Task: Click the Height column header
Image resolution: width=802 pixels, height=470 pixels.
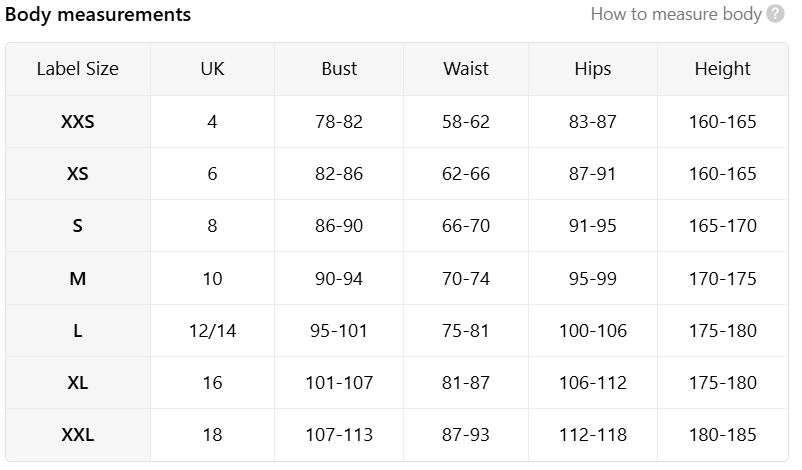Action: 722,69
